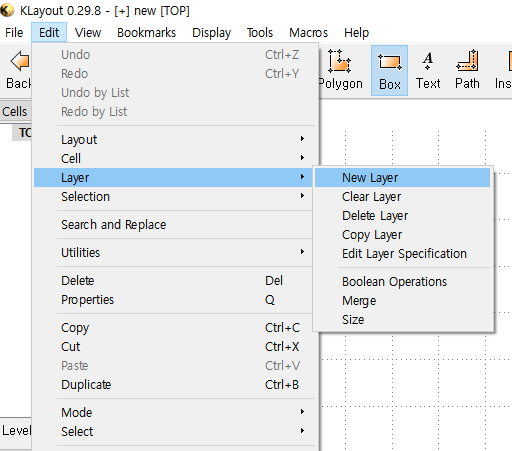Choose Duplicate in the Edit menu
512x451 pixels.
173,384
